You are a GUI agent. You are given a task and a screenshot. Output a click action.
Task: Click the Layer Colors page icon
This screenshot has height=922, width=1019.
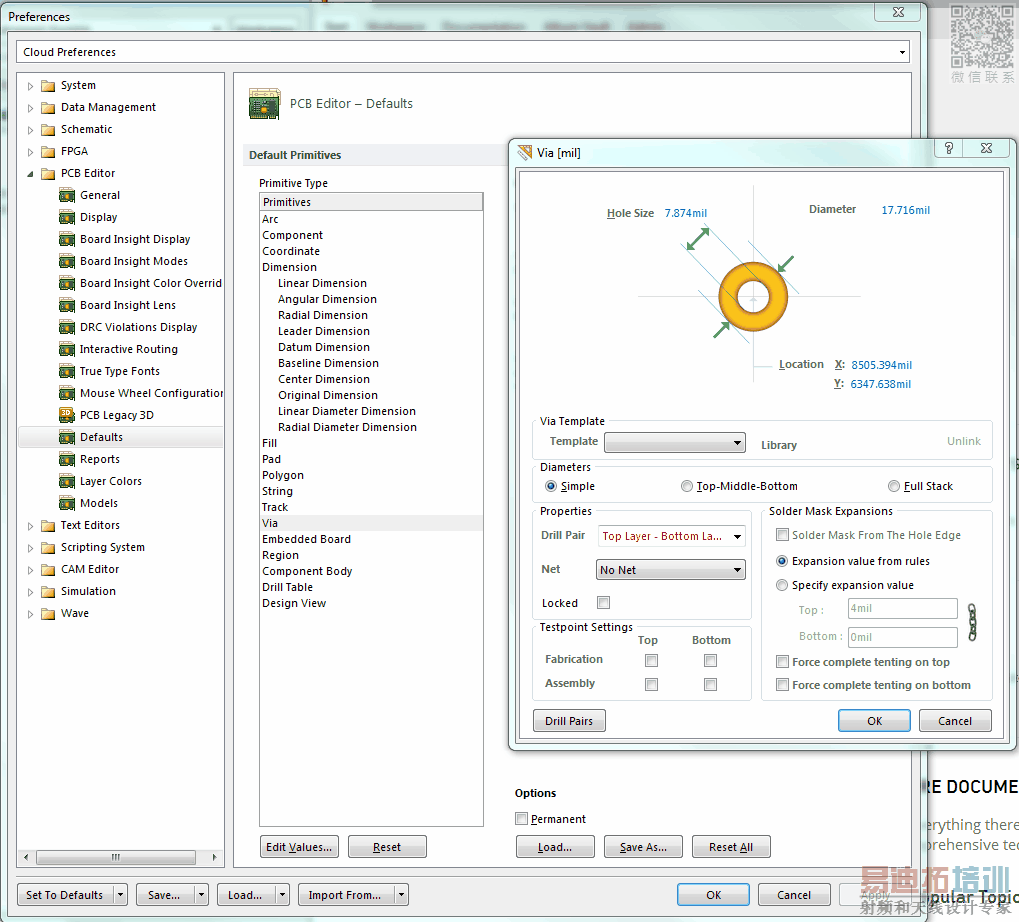(67, 481)
